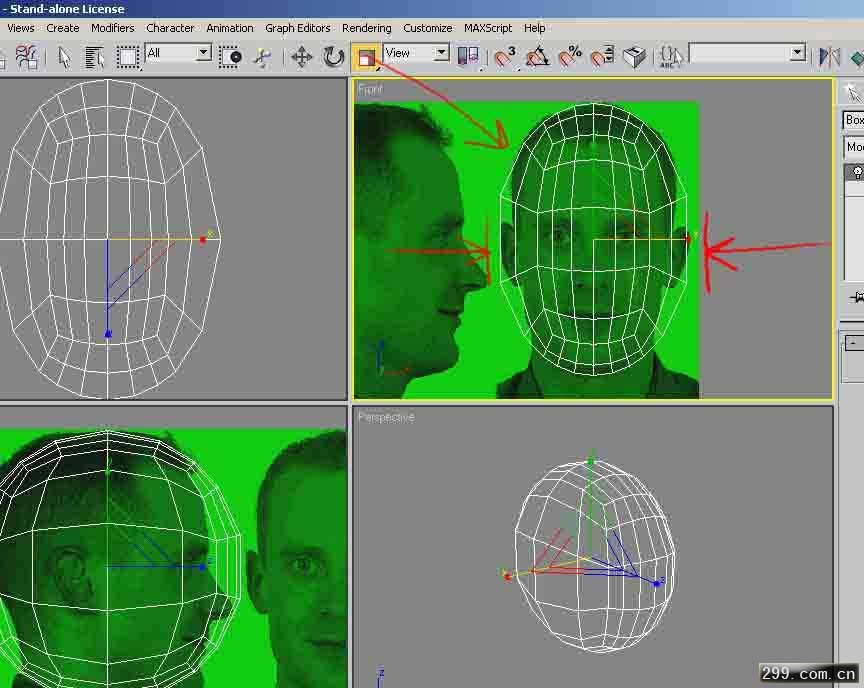Select the Select Object arrow tool
Screen dimensions: 864x688
(65, 57)
